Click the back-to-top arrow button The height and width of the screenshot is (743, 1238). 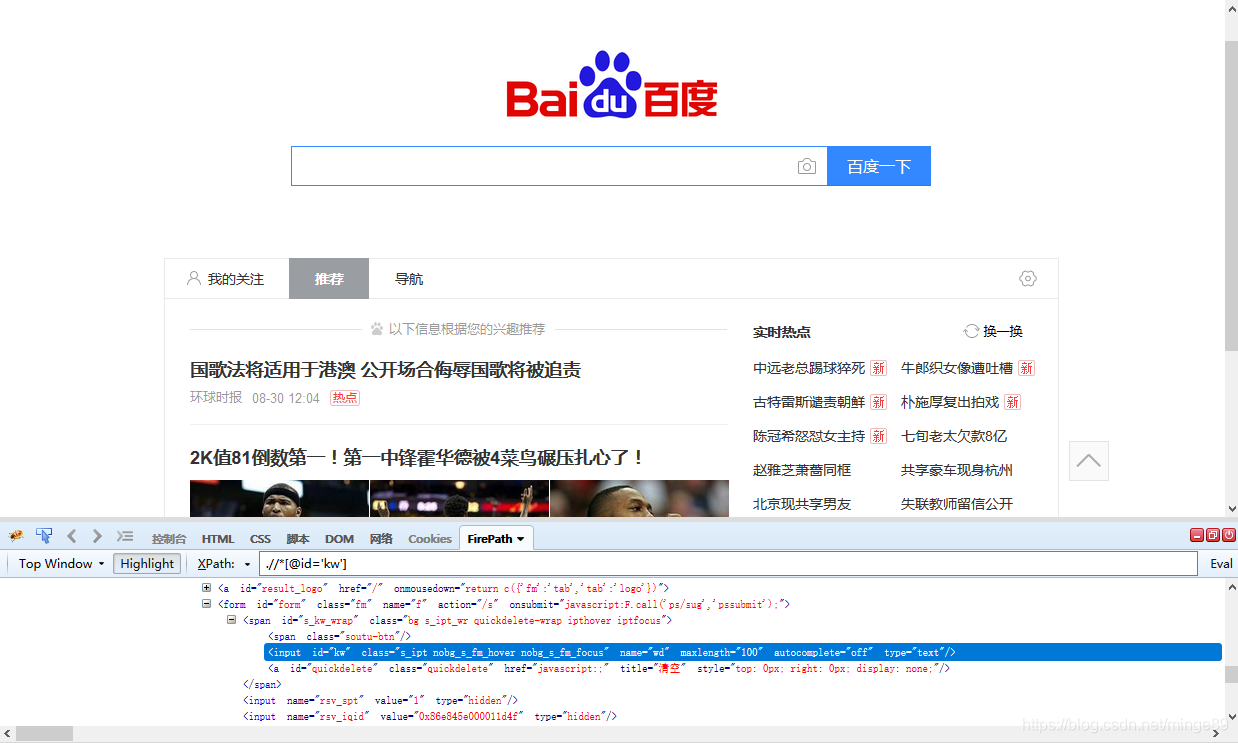pos(1089,461)
